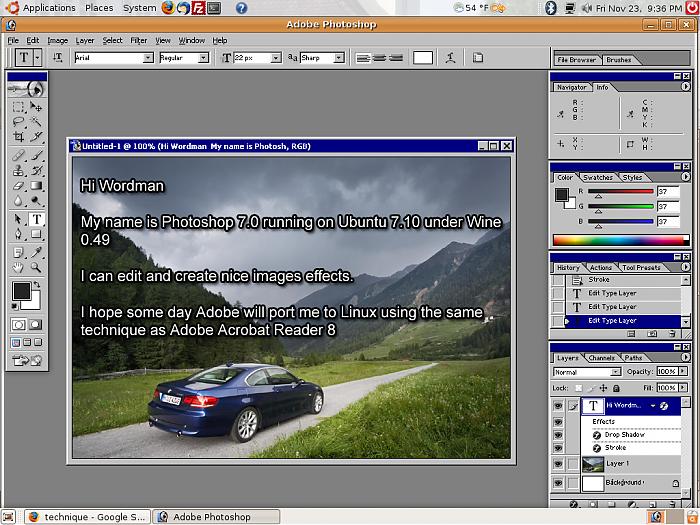Toggle visibility of Layer 1
The image size is (700, 525).
pos(558,464)
